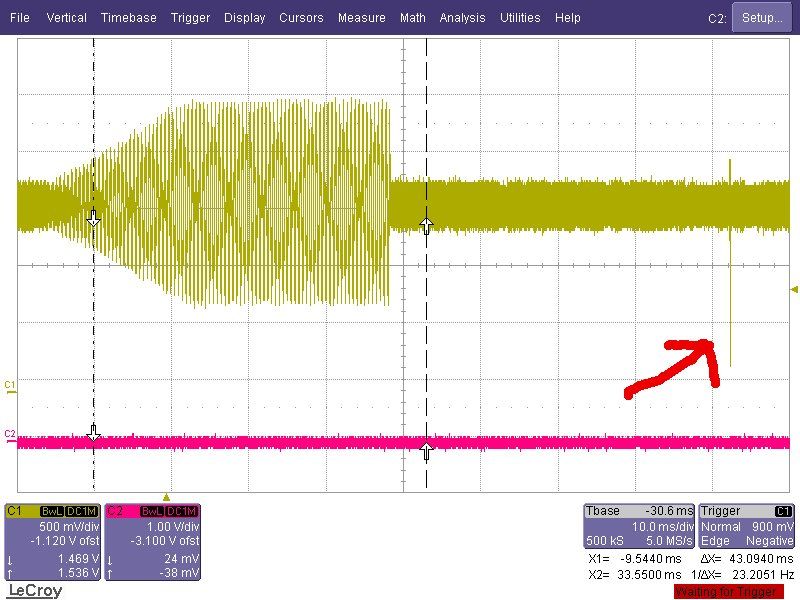Open the Timebase menu

[x=129, y=18]
